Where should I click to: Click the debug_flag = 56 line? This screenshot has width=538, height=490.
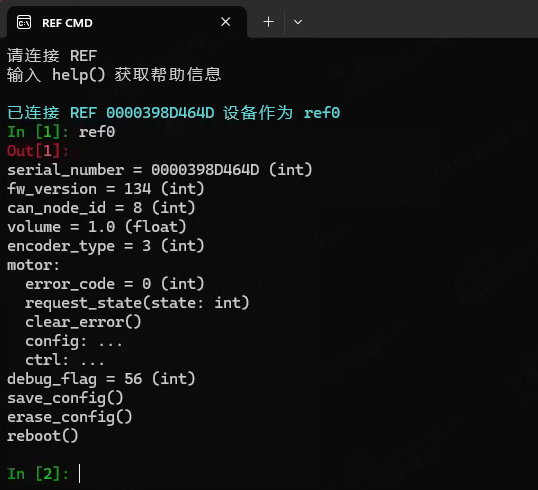tap(101, 379)
